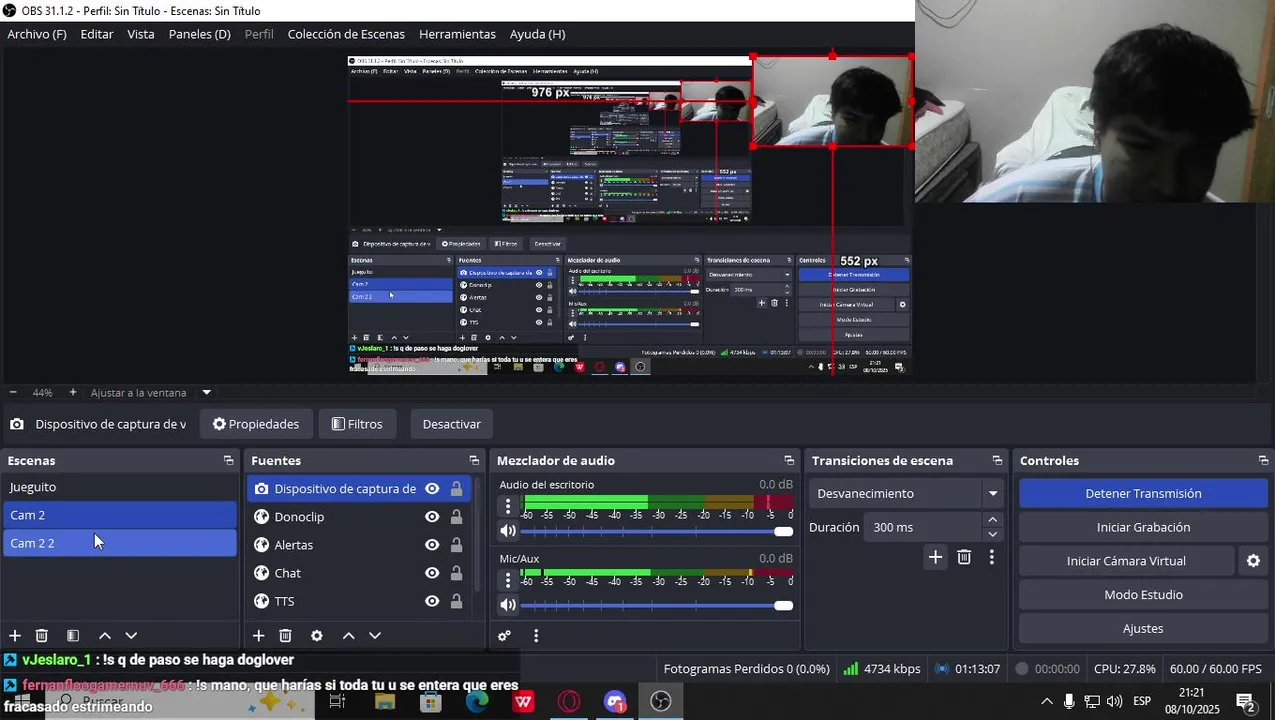This screenshot has width=1275, height=720.
Task: Mute Mic/Aux audio
Action: pos(508,605)
